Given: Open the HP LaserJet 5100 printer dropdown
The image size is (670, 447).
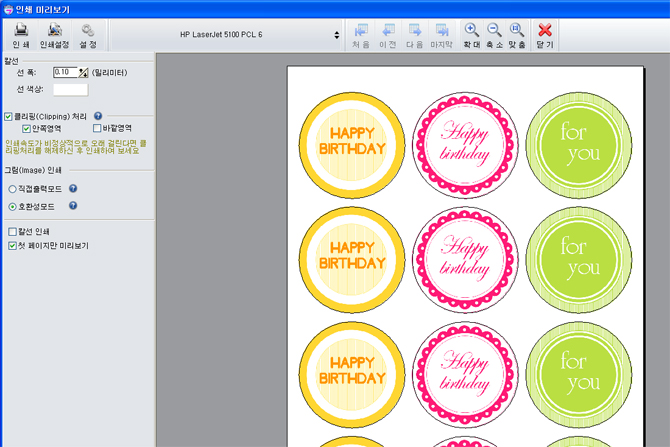Looking at the screenshot, I should pos(226,35).
